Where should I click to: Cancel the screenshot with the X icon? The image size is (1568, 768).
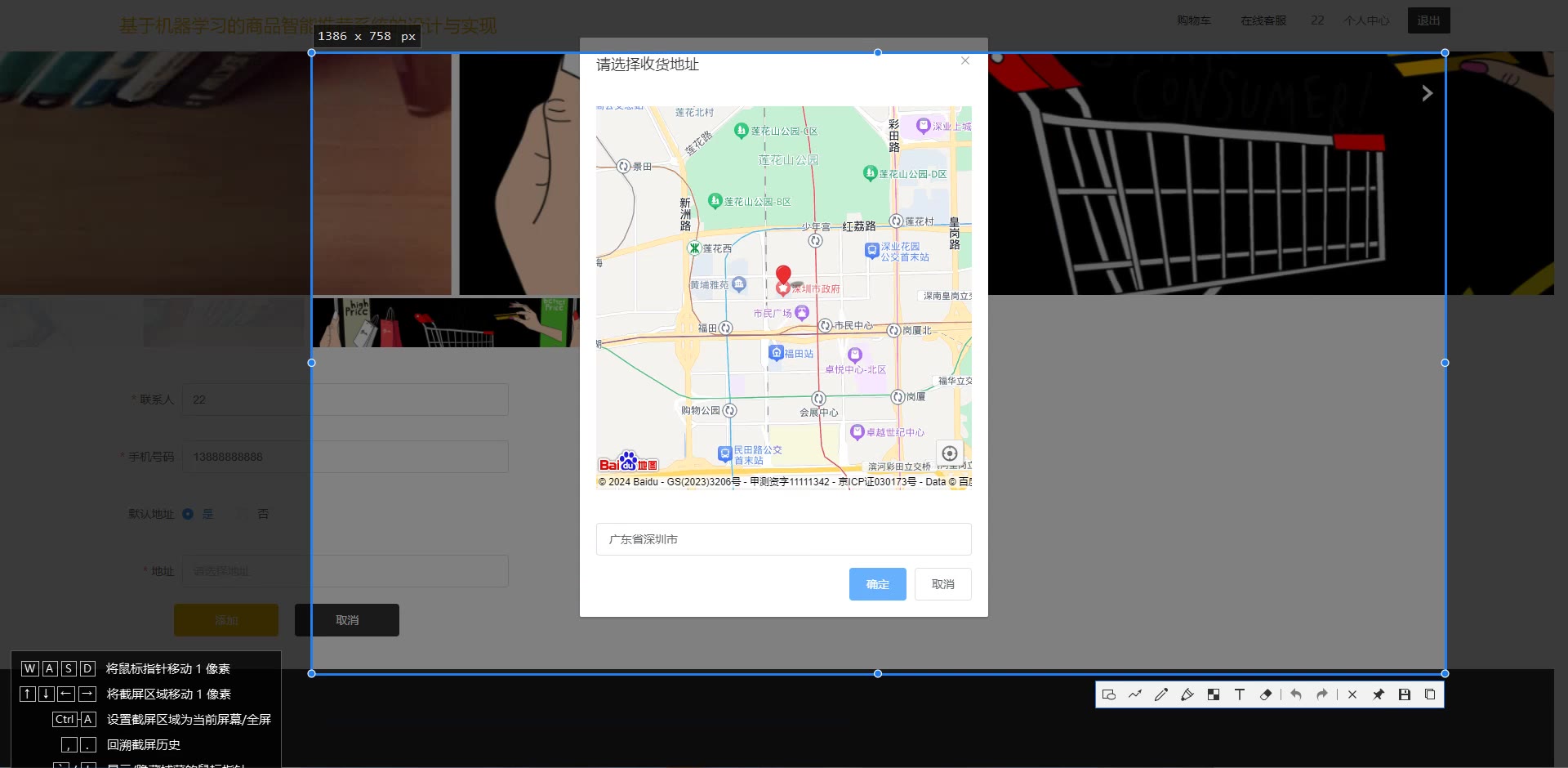[x=1352, y=694]
